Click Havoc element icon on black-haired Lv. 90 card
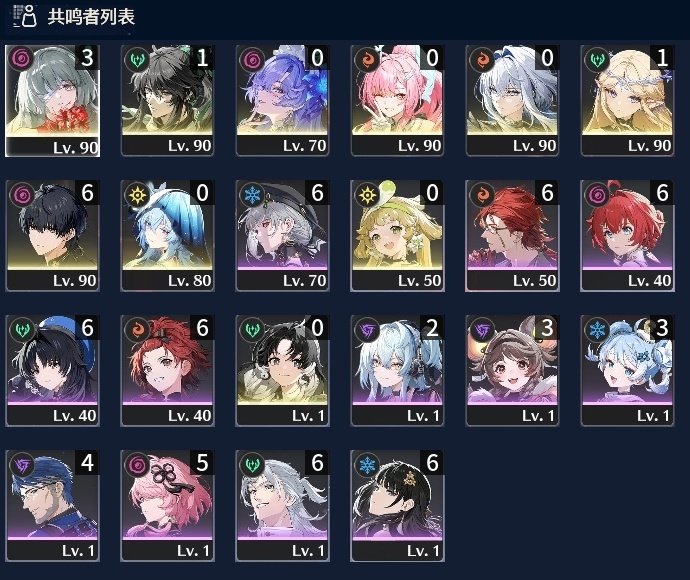The image size is (690, 580). (x=21, y=194)
